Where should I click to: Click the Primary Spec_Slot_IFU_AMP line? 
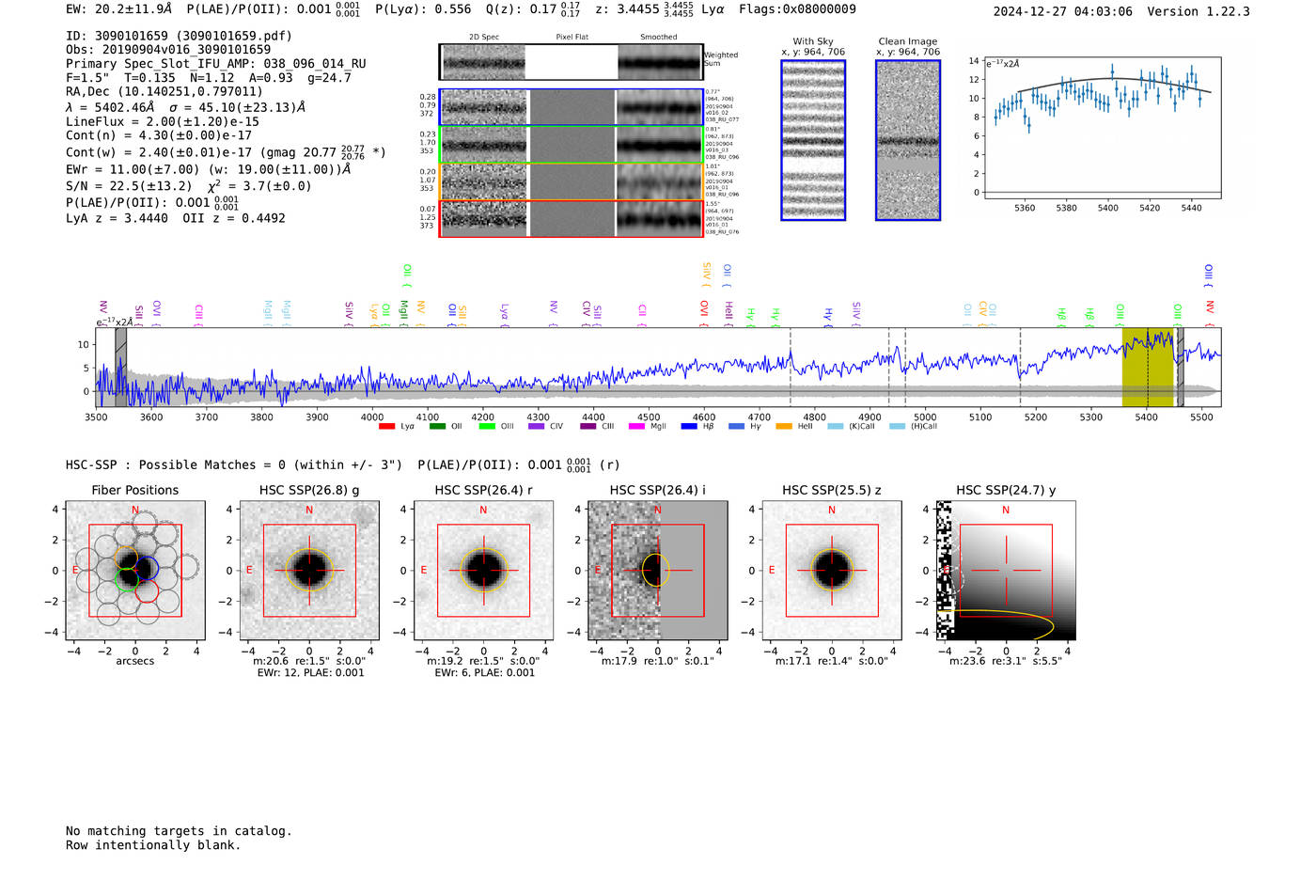click(216, 64)
